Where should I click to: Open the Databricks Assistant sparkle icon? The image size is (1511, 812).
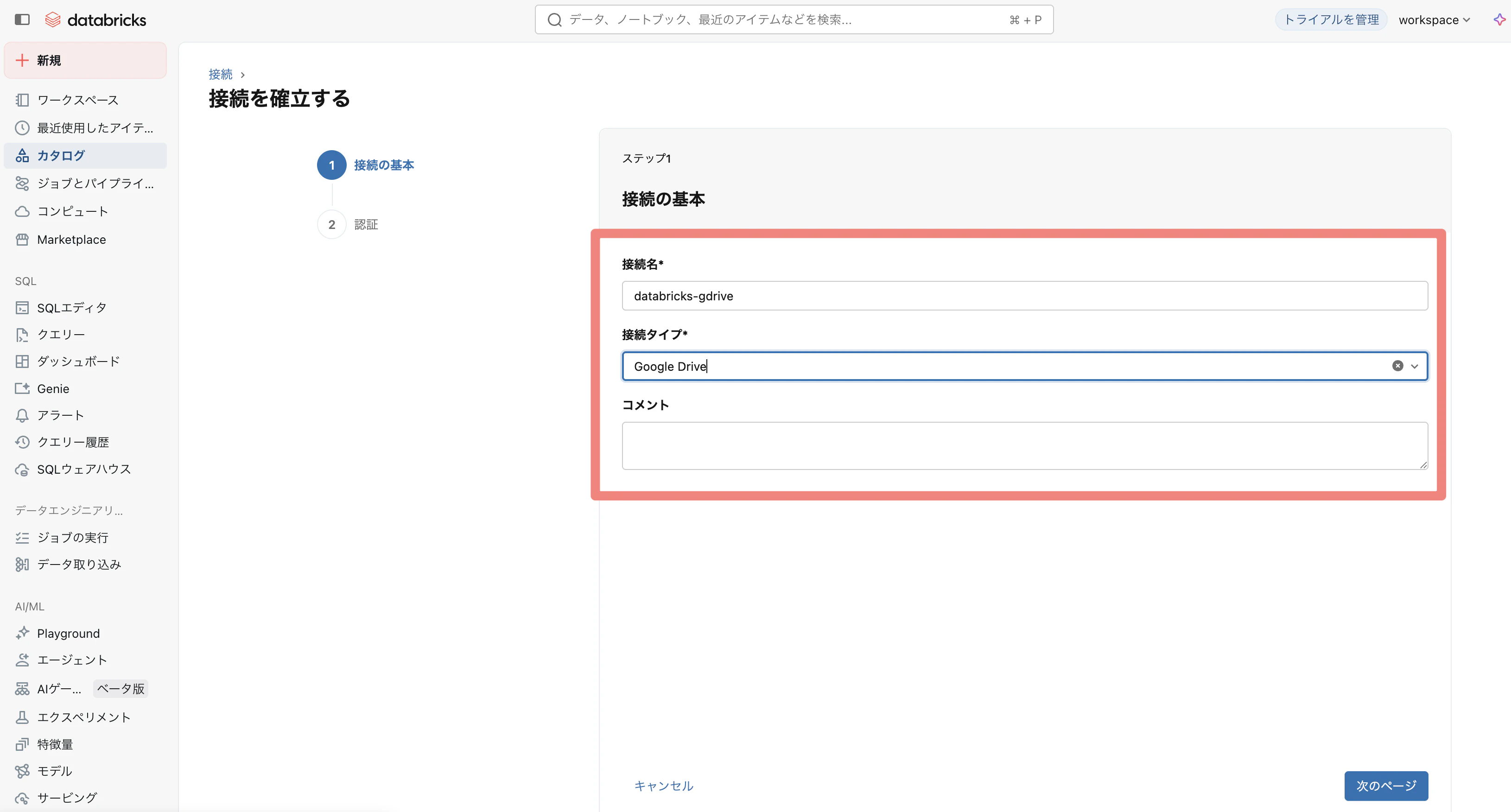point(1498,19)
